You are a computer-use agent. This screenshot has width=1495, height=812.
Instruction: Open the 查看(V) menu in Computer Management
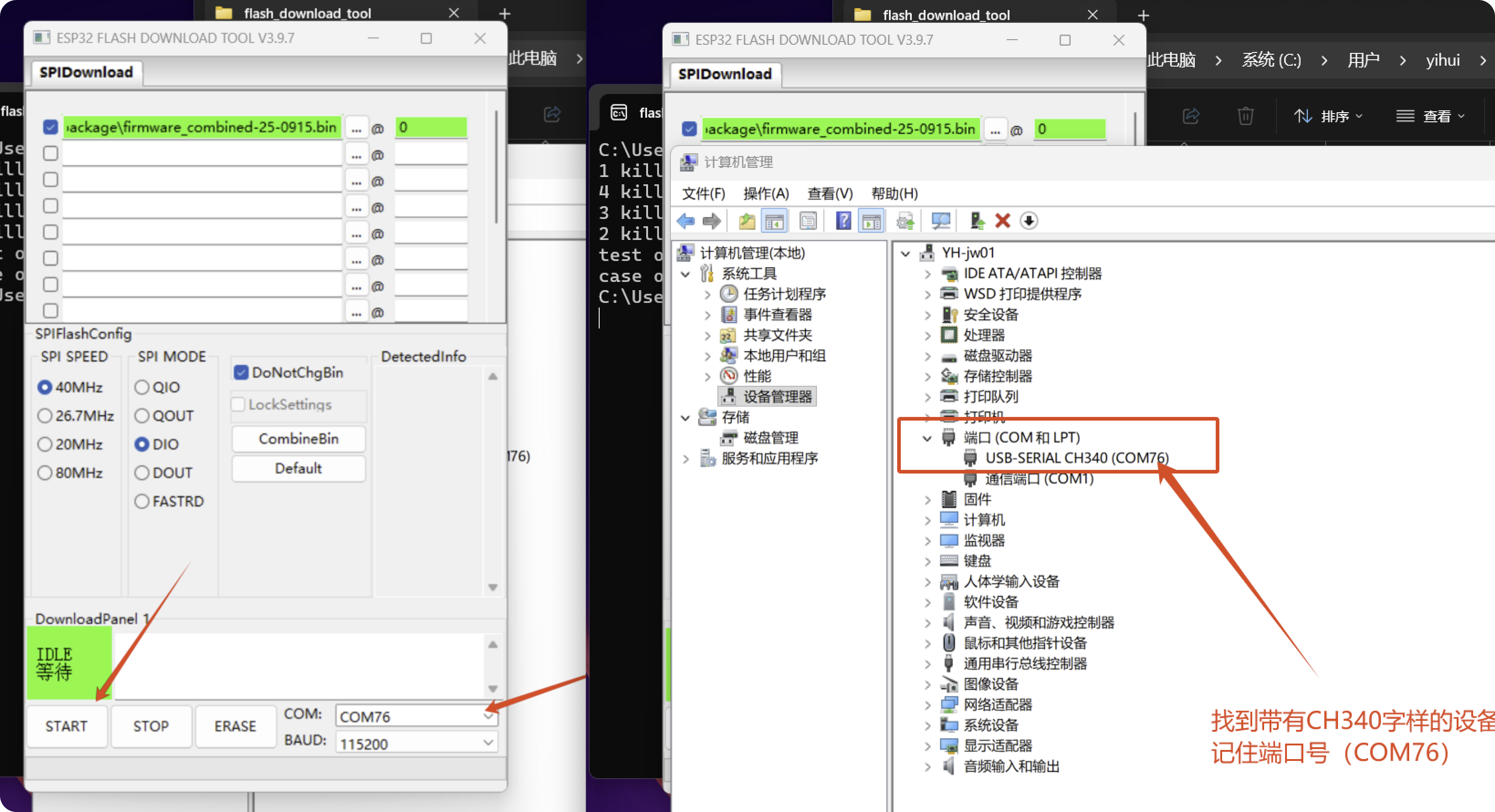[x=829, y=193]
